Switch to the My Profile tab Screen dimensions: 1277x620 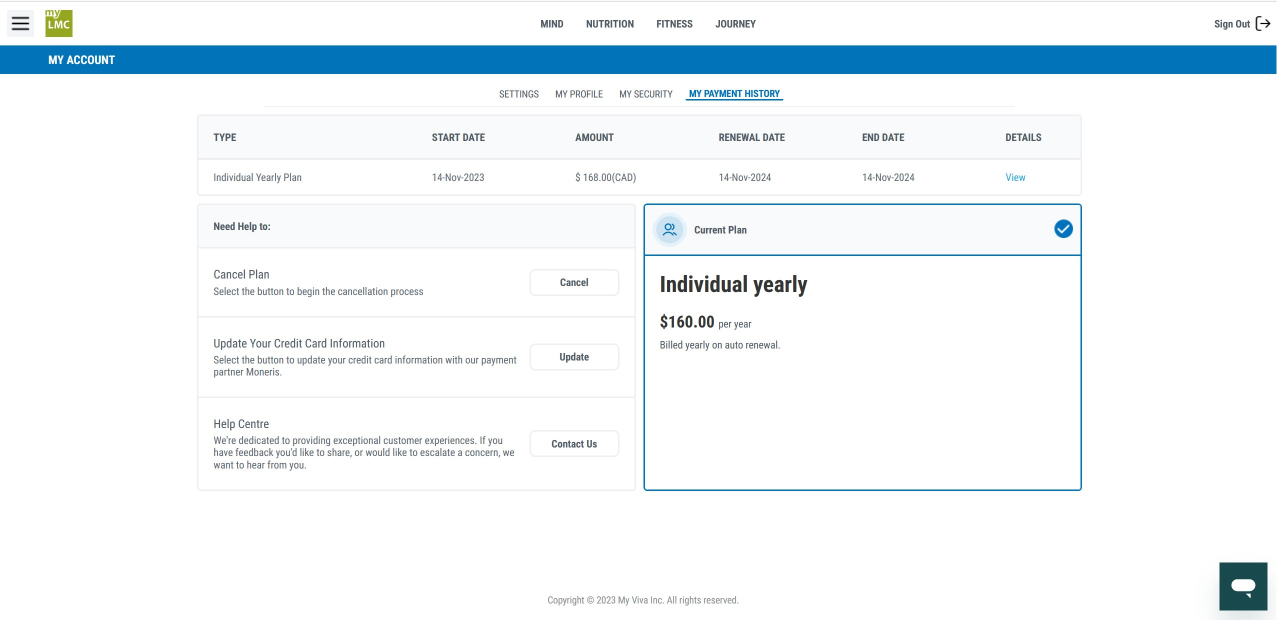point(579,94)
